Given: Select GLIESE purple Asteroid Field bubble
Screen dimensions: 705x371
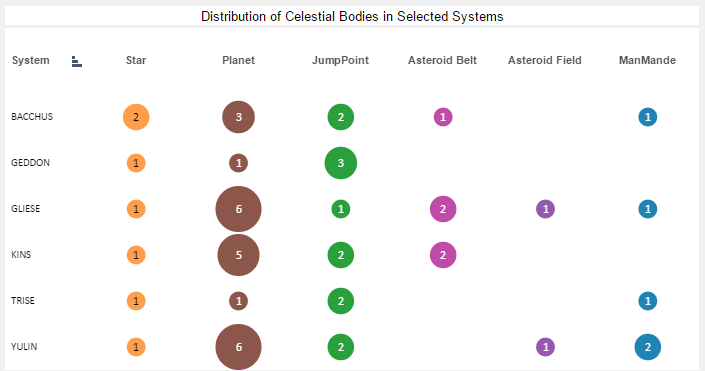Looking at the screenshot, I should (545, 209).
